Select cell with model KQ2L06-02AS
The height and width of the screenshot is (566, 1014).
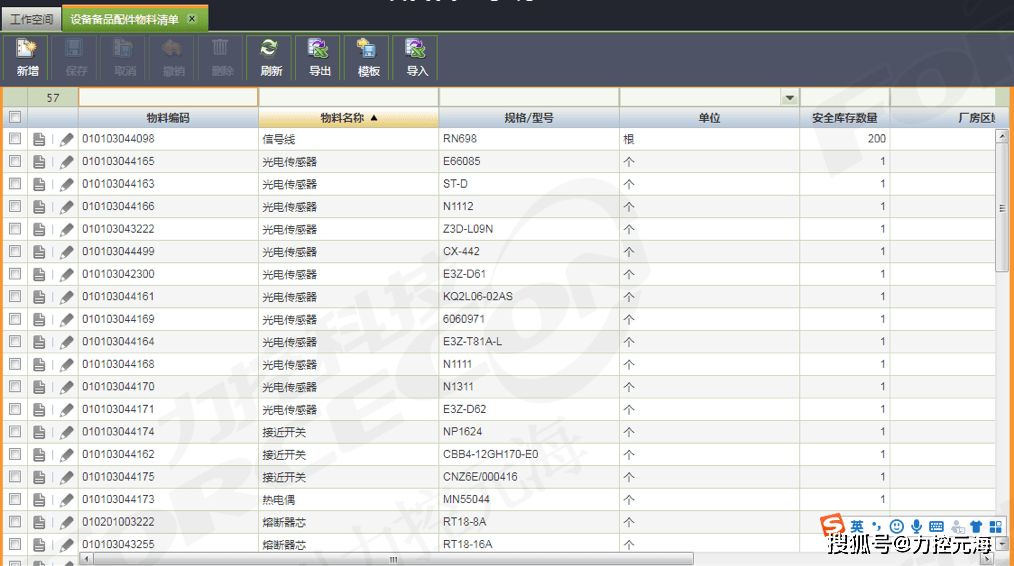pos(529,297)
